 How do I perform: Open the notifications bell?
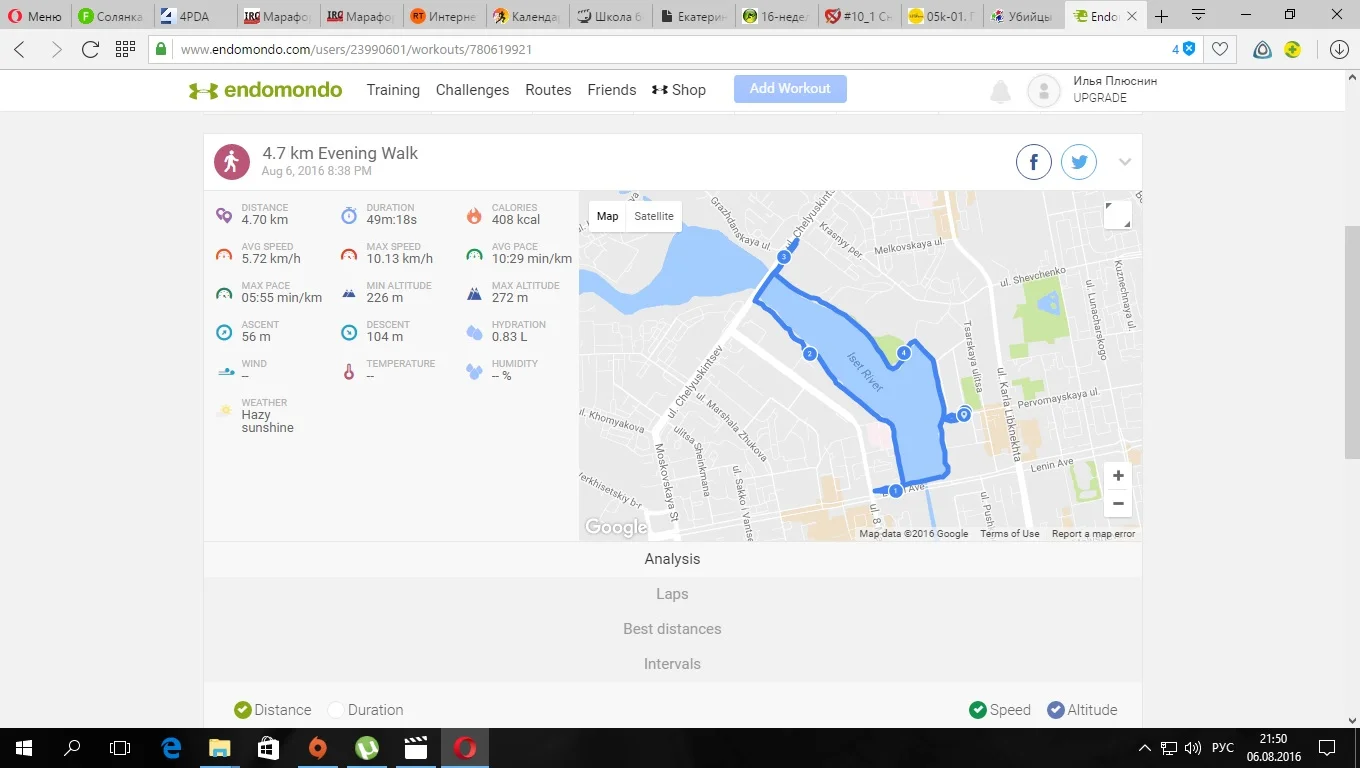tap(1000, 92)
